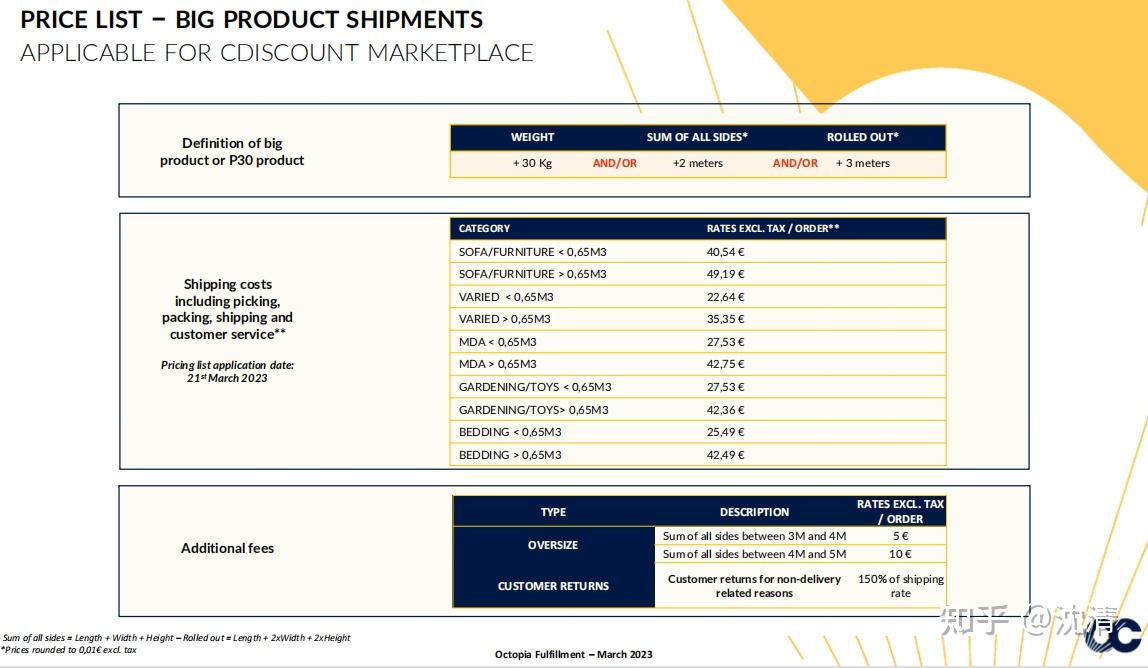This screenshot has height=668, width=1148.
Task: Click the SUM OF ALL SIDES* header
Action: [697, 137]
